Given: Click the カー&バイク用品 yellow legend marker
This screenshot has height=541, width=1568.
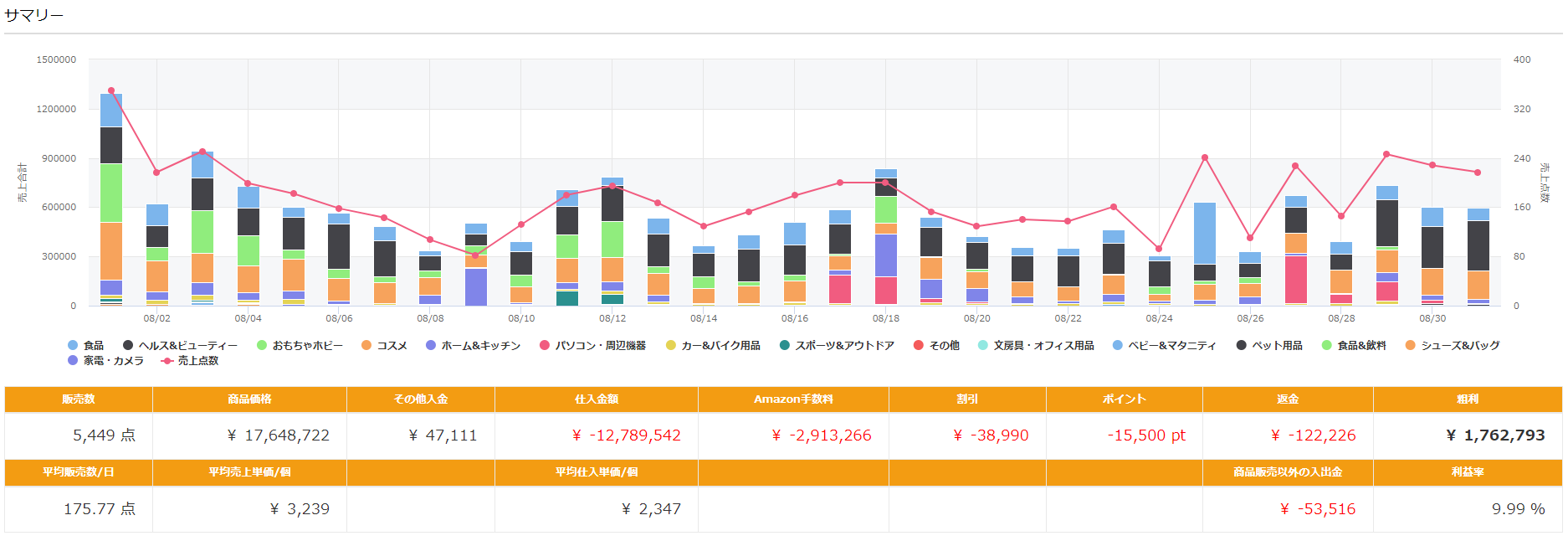Looking at the screenshot, I should (x=671, y=346).
